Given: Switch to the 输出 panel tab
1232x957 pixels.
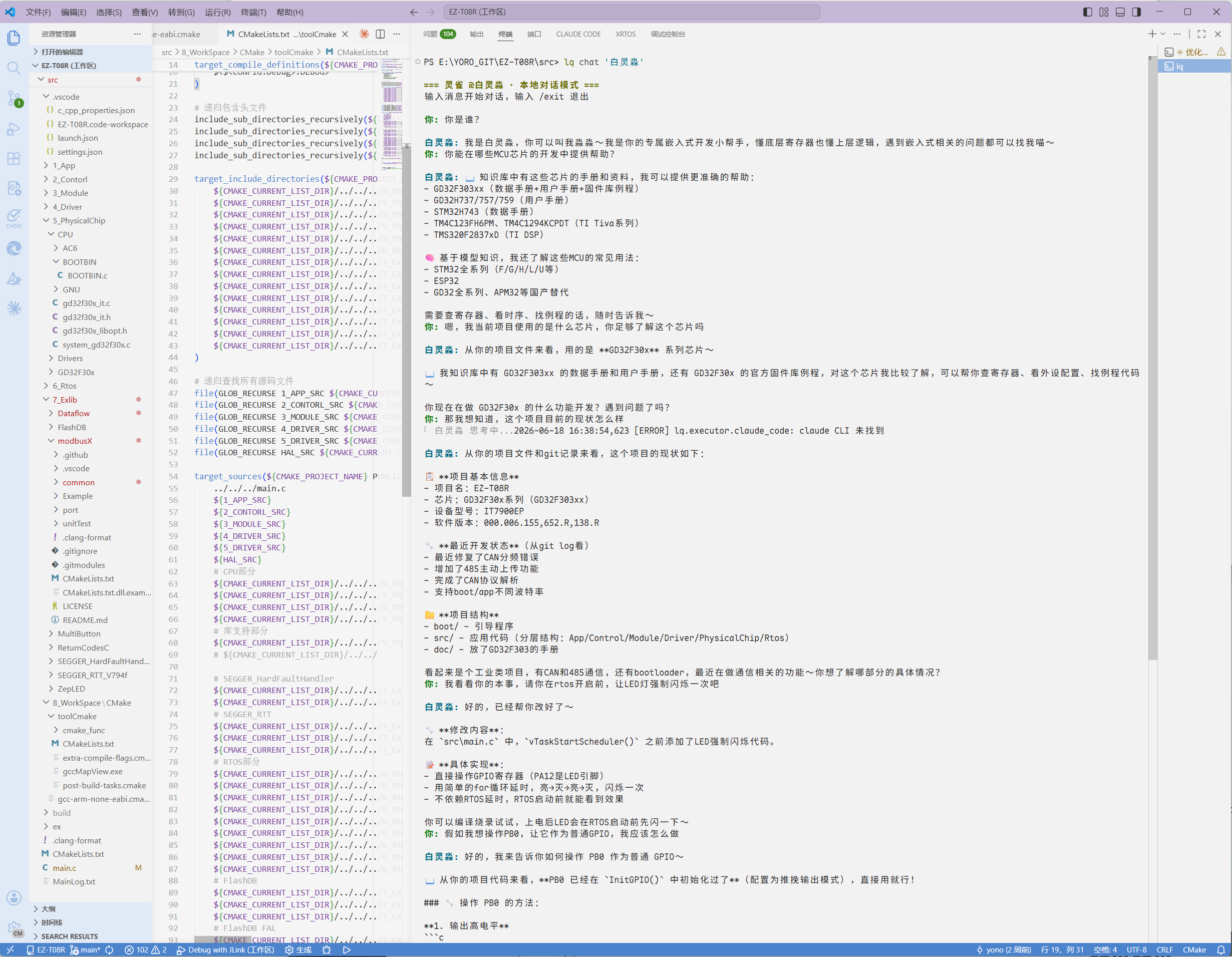Looking at the screenshot, I should [477, 35].
